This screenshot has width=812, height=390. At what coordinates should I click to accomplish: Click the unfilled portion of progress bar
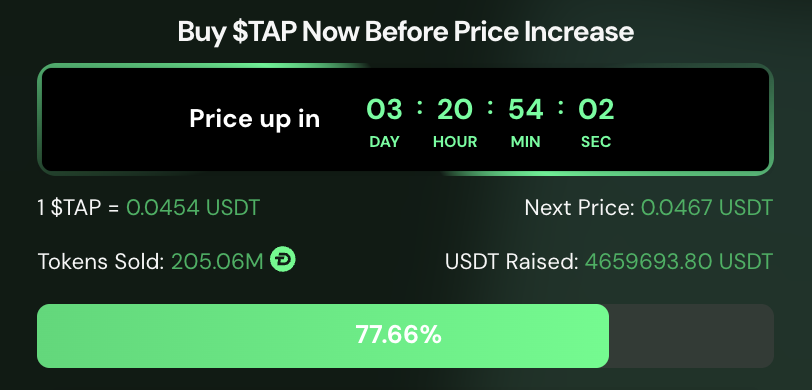tap(691, 336)
